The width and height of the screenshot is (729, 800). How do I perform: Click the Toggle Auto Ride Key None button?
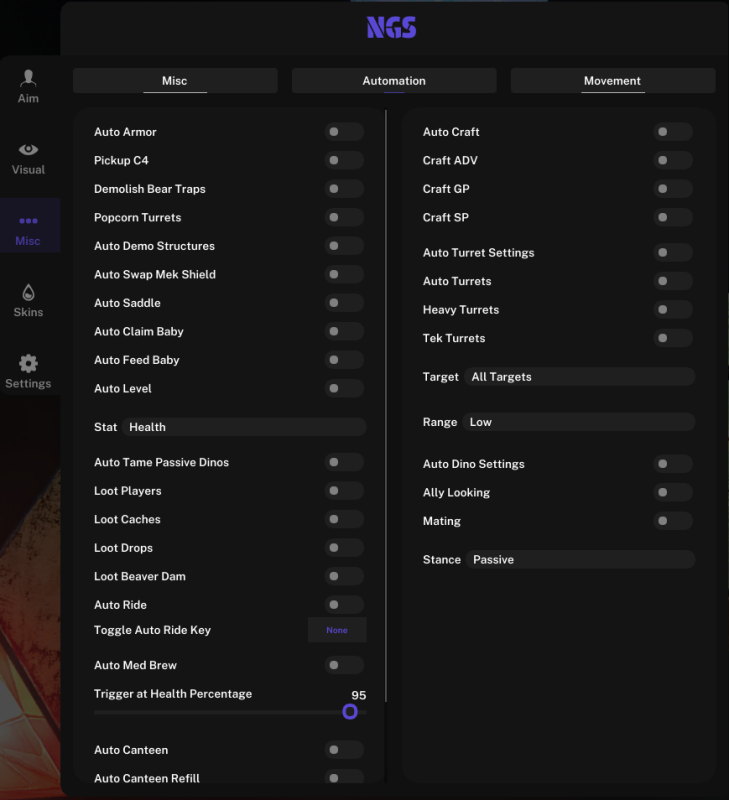[337, 630]
